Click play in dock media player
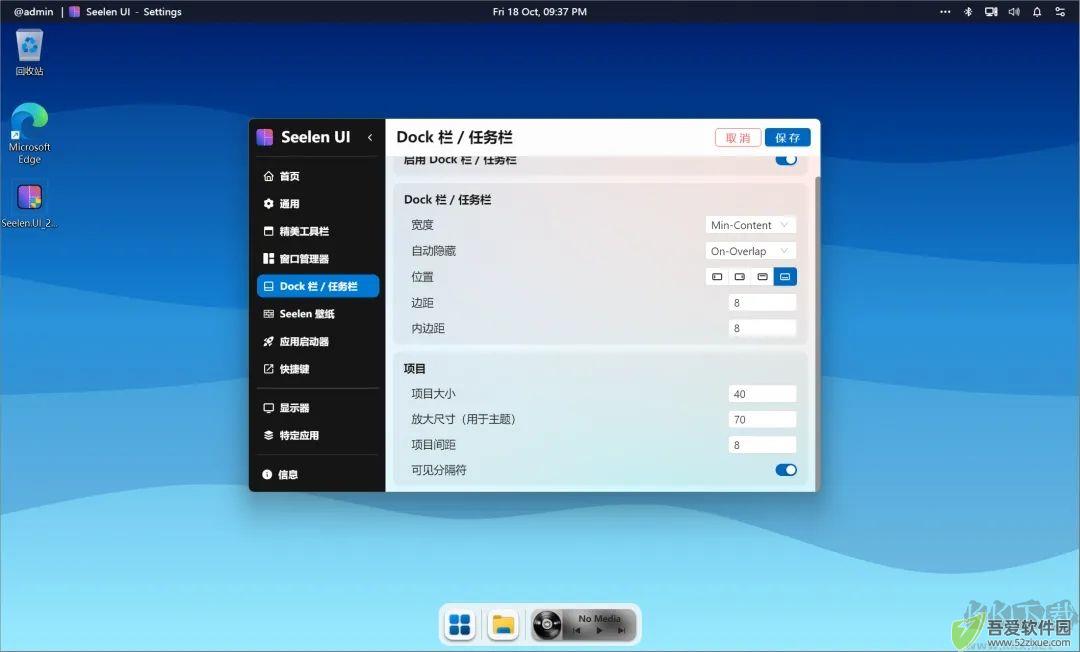1080x652 pixels. point(599,631)
